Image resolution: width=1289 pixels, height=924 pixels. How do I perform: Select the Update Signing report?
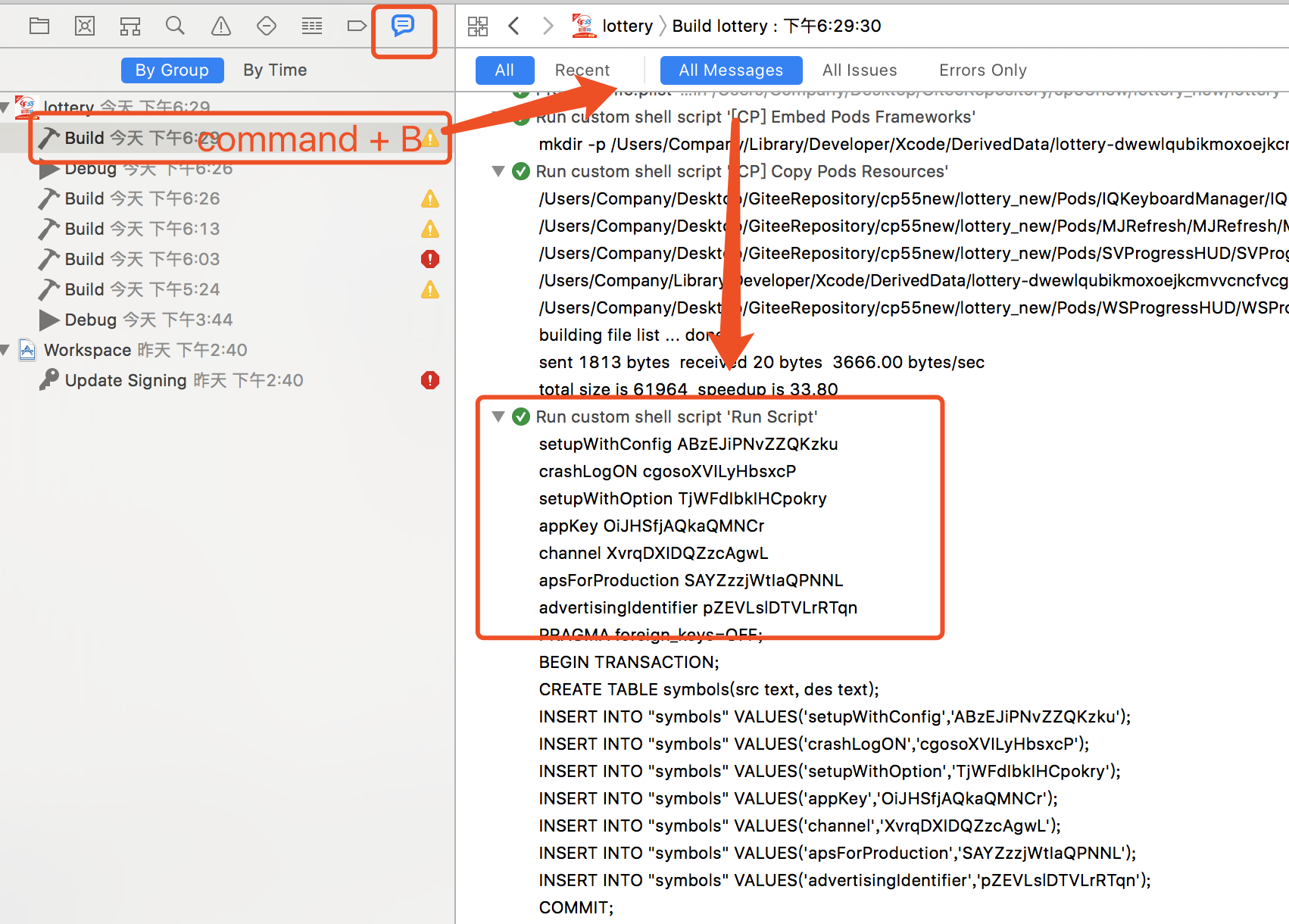pos(227,380)
